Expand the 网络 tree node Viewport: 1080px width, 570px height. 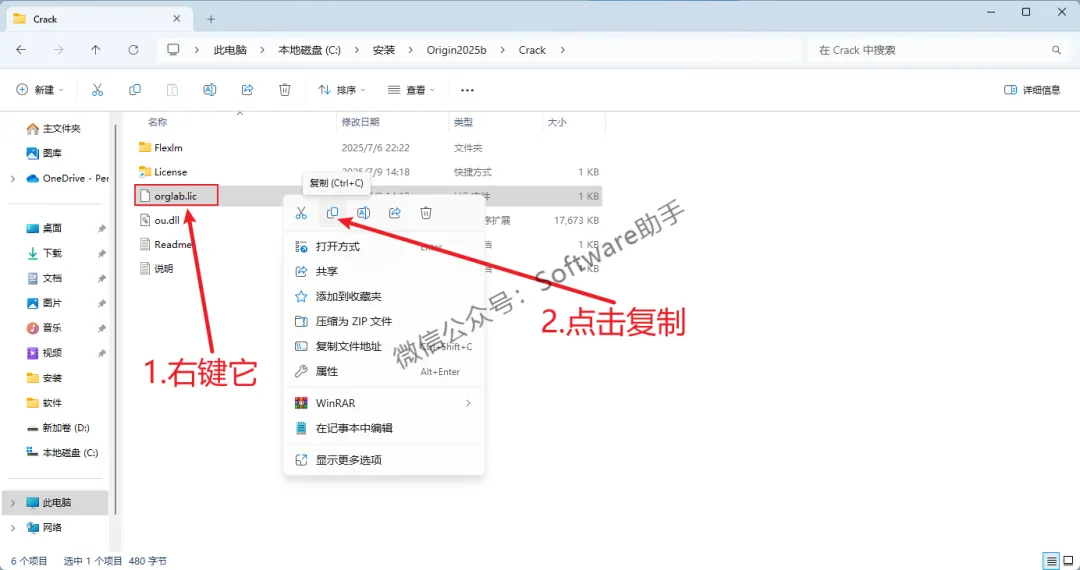(x=13, y=527)
